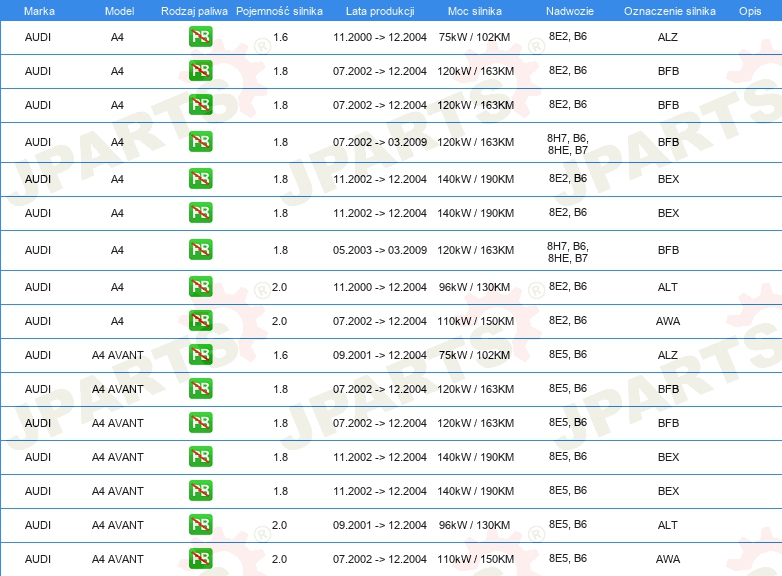Click the petrol fuel icon in the 8E2 ALZ row
The image size is (782, 576).
tap(200, 36)
